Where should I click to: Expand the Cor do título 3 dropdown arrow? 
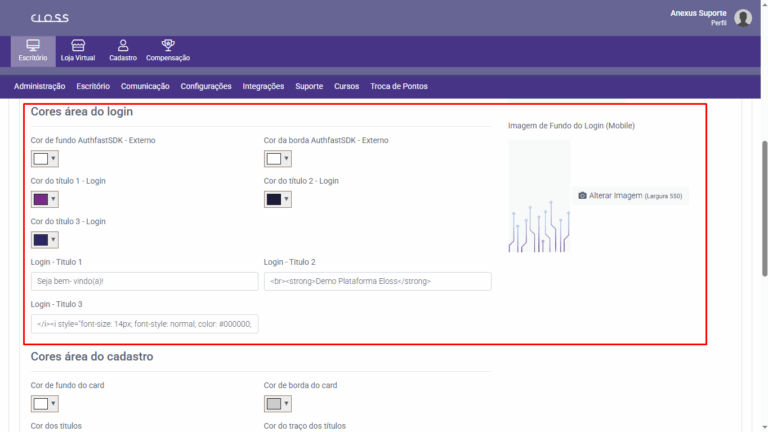(53, 240)
